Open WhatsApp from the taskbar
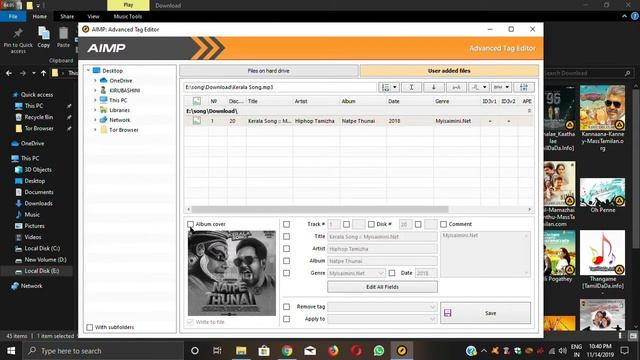 tap(379, 351)
